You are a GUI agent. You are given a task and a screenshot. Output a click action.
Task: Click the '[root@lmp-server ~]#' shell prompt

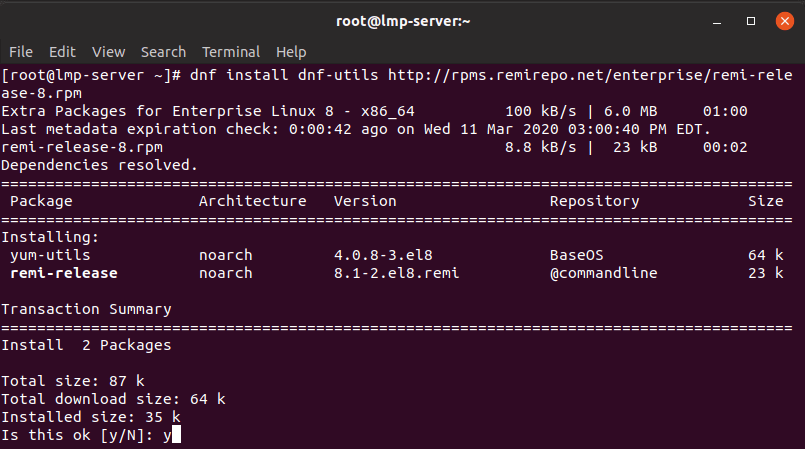pyautogui.click(x=91, y=75)
